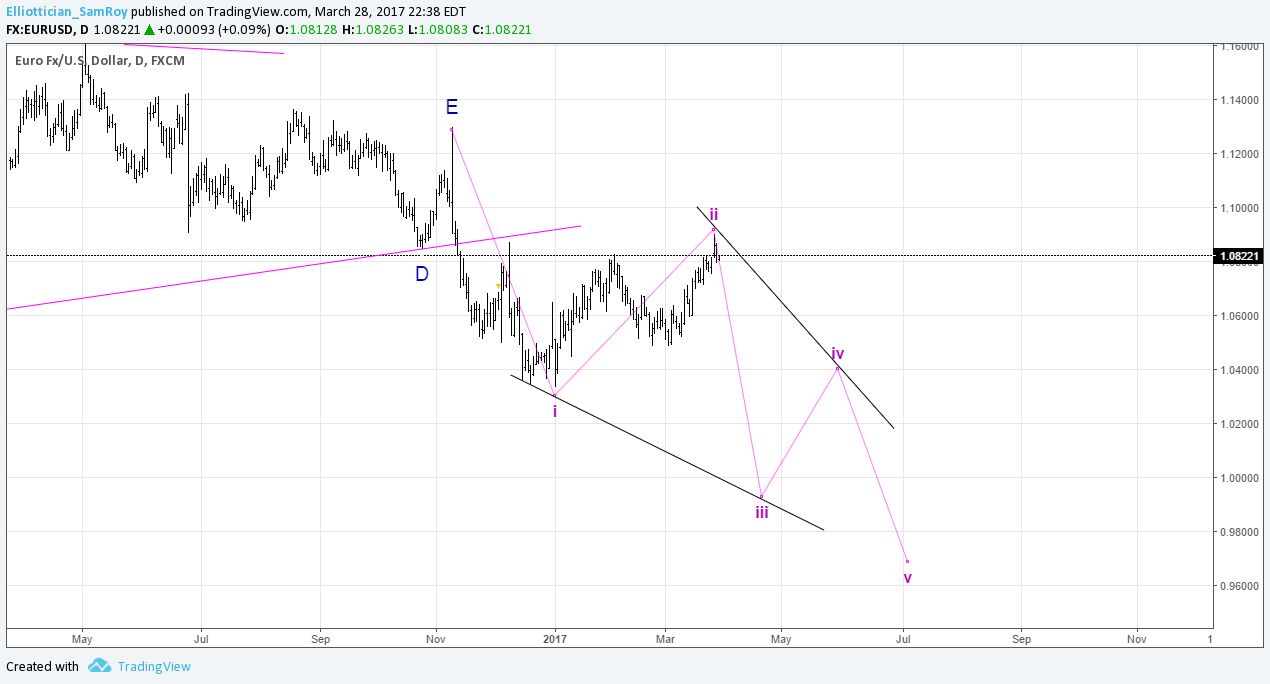Click the Created with text
1270x684 pixels.
pyautogui.click(x=42, y=667)
